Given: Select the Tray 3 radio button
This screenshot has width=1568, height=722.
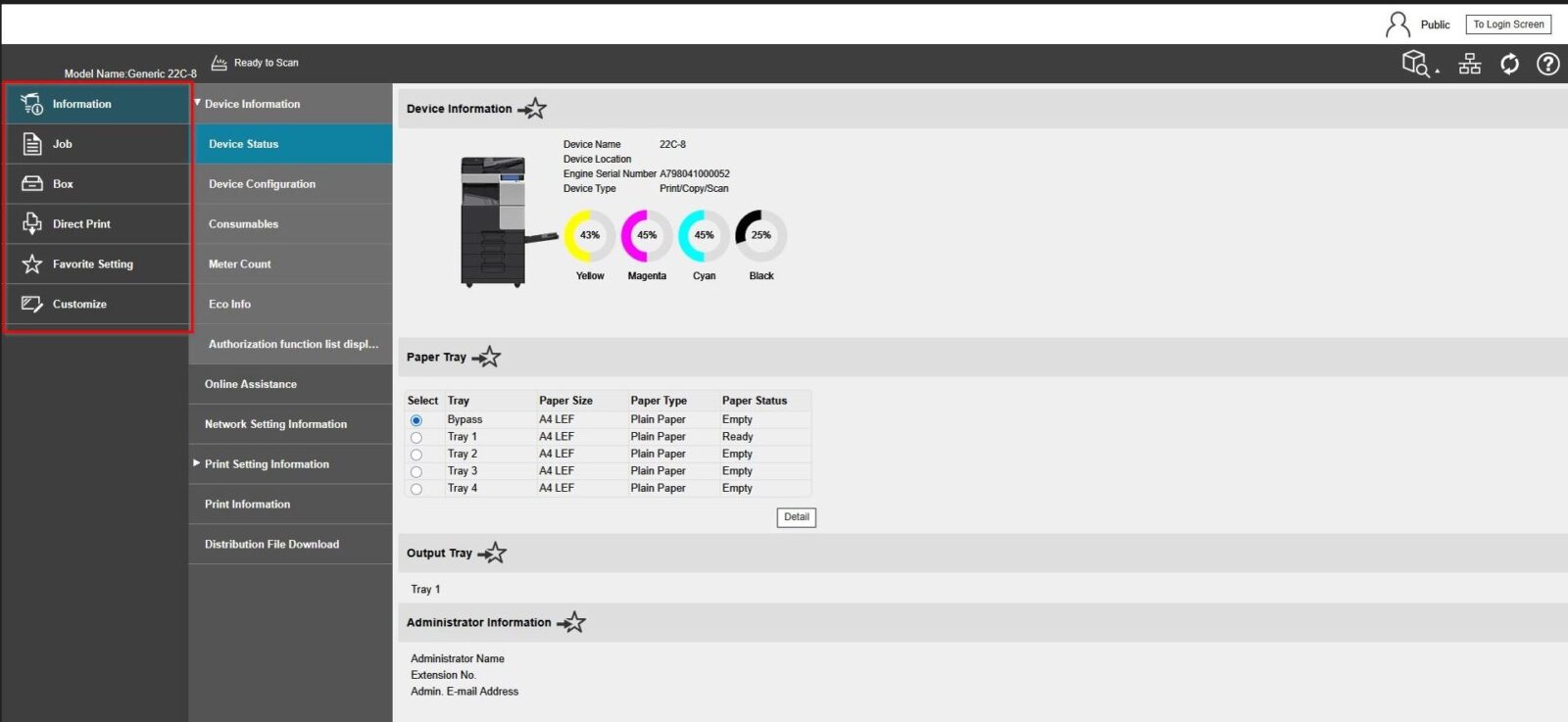Looking at the screenshot, I should tap(416, 472).
